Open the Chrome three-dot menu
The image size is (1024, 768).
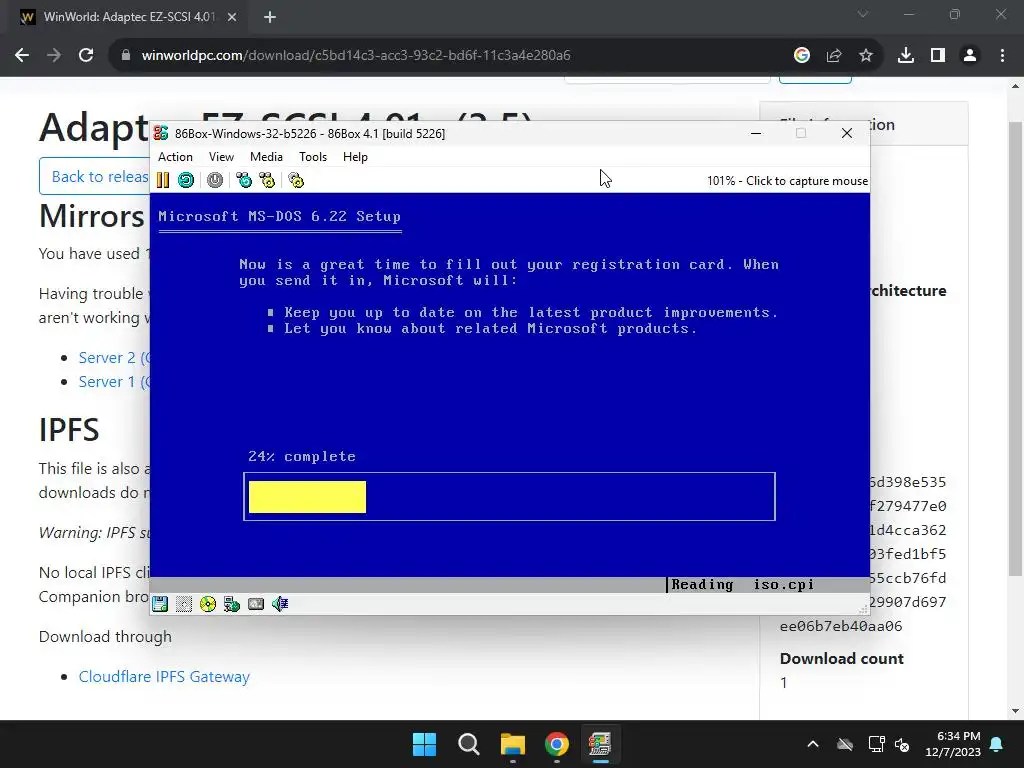coord(1002,56)
